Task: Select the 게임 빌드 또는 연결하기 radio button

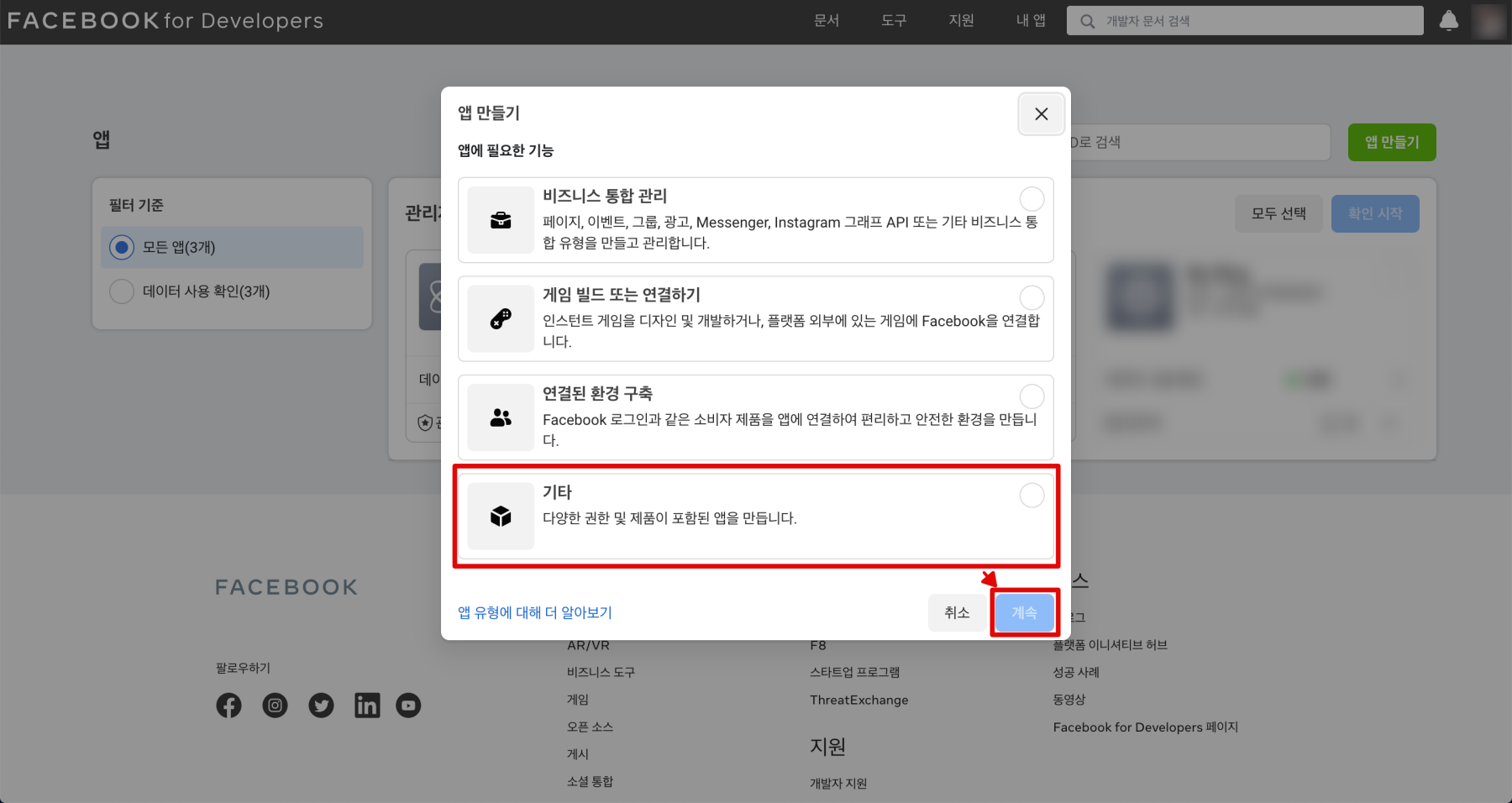Action: point(1032,297)
